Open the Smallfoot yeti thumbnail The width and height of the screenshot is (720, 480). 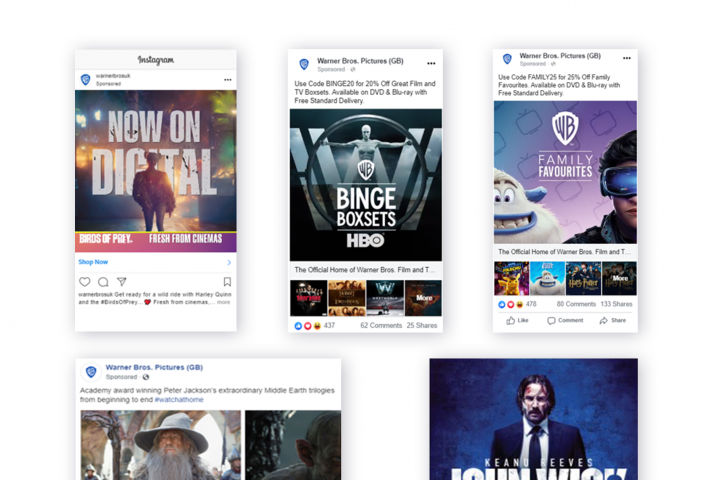[547, 278]
